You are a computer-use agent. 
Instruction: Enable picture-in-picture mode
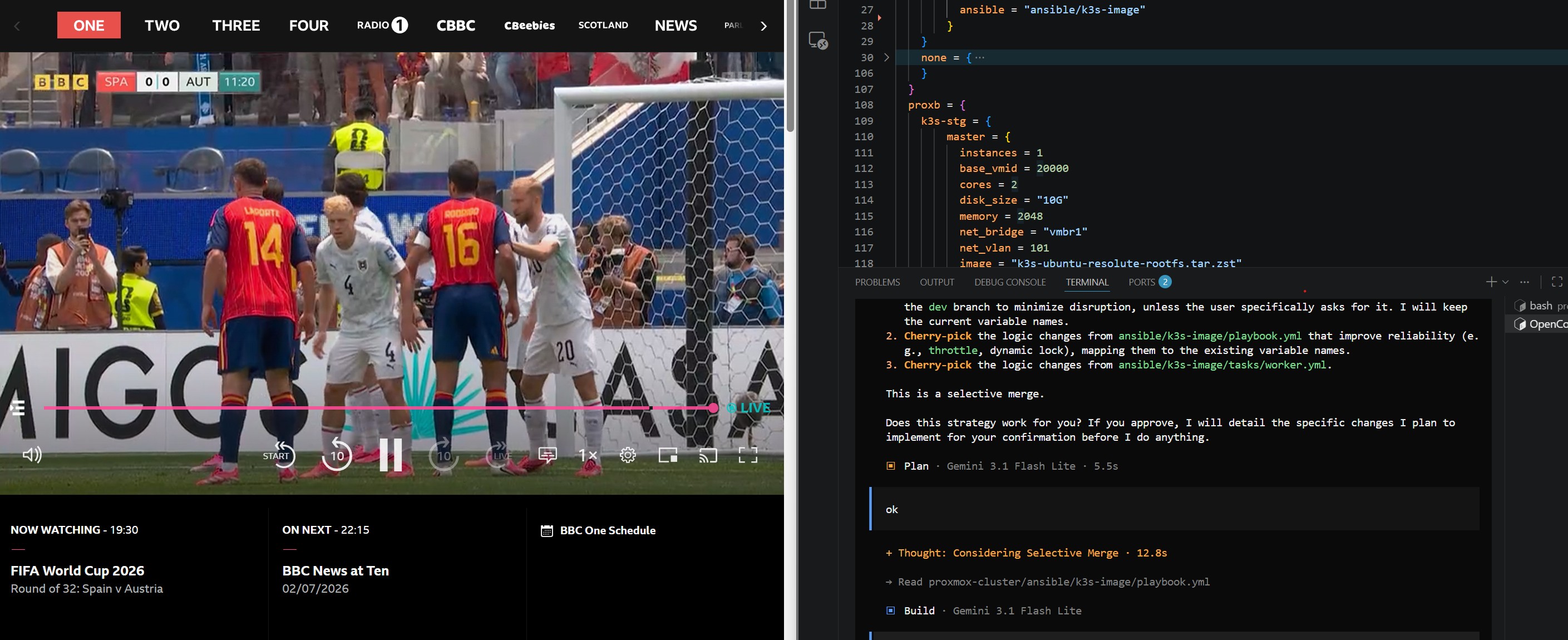tap(668, 455)
